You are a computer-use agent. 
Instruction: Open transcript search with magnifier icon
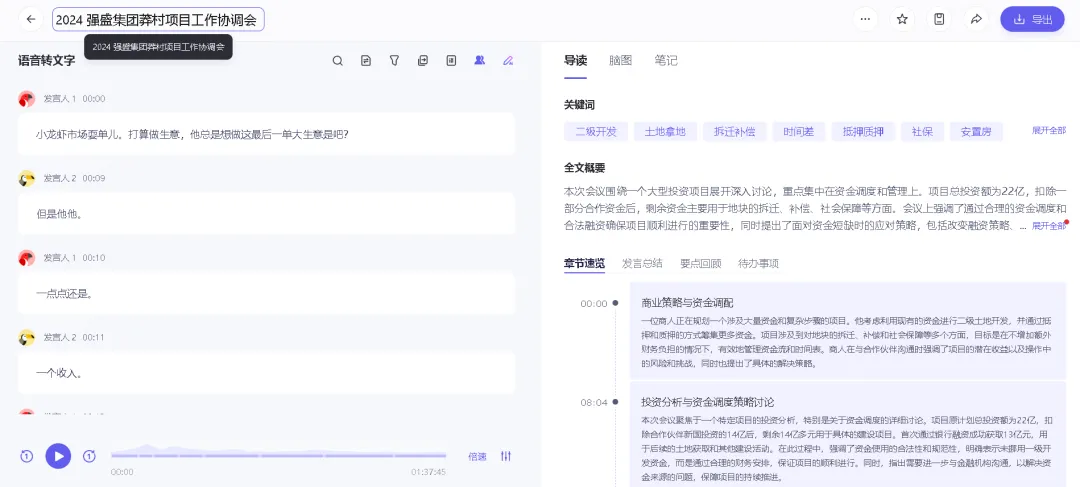click(x=338, y=61)
